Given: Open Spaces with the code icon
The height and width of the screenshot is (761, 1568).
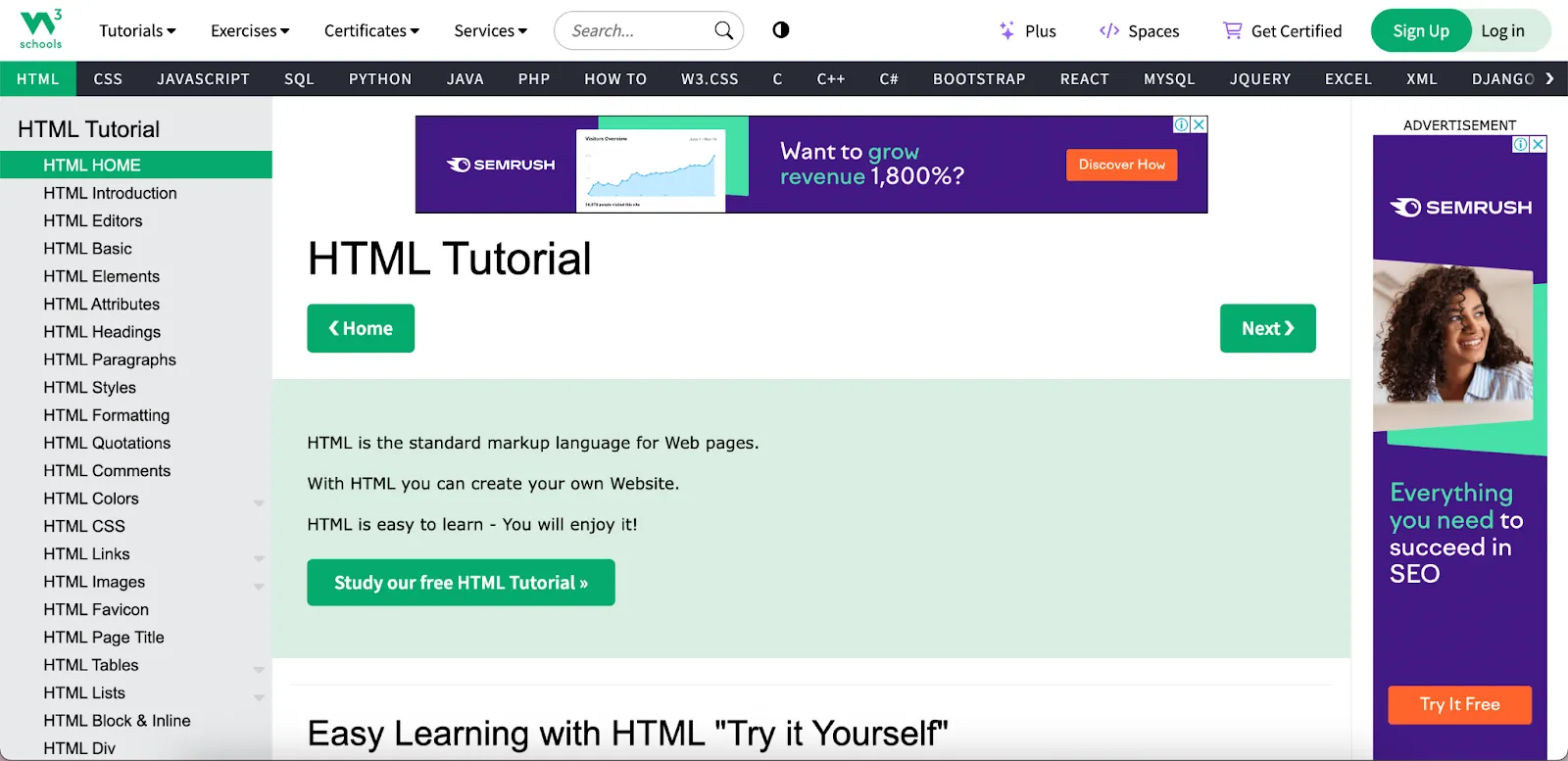Looking at the screenshot, I should point(1109,30).
